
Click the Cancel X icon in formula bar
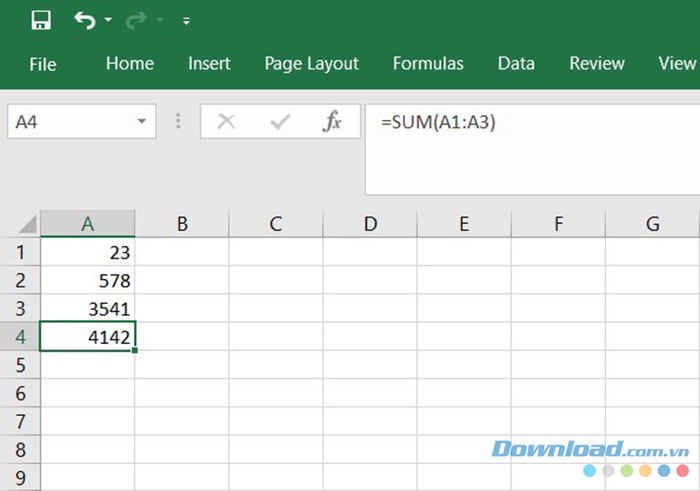coord(226,122)
